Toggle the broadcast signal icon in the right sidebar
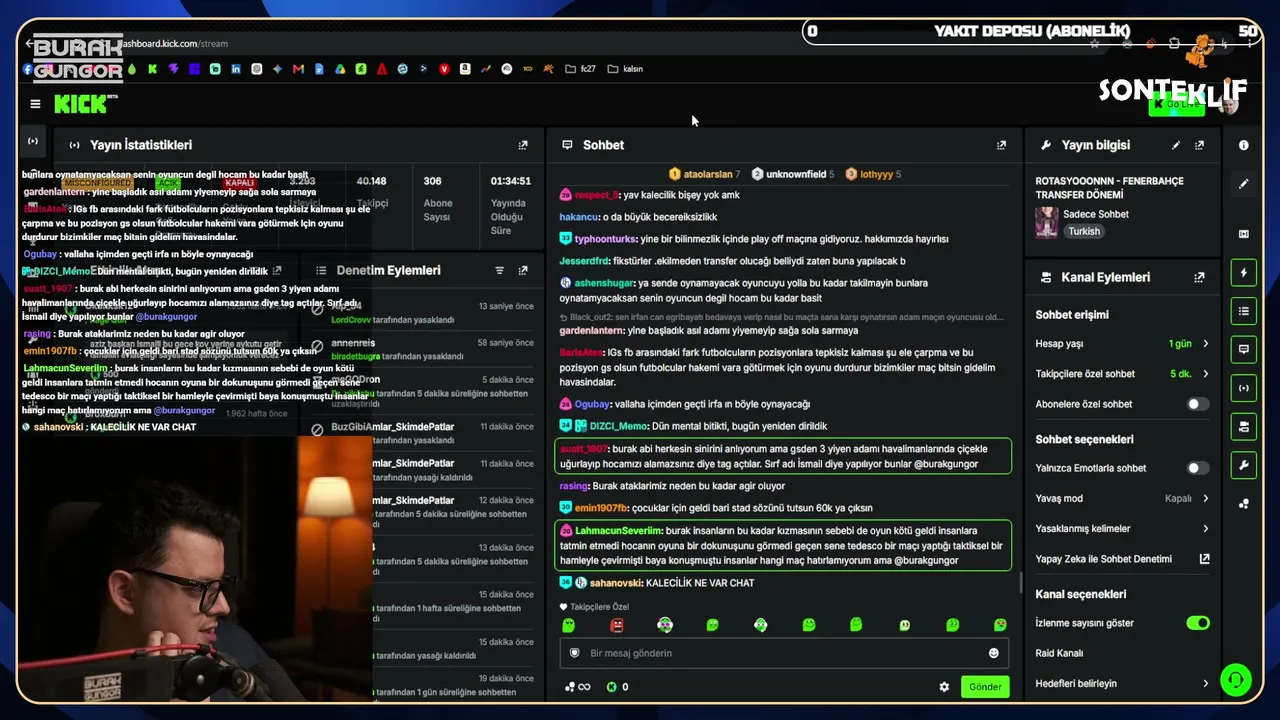This screenshot has height=720, width=1280. [1243, 388]
